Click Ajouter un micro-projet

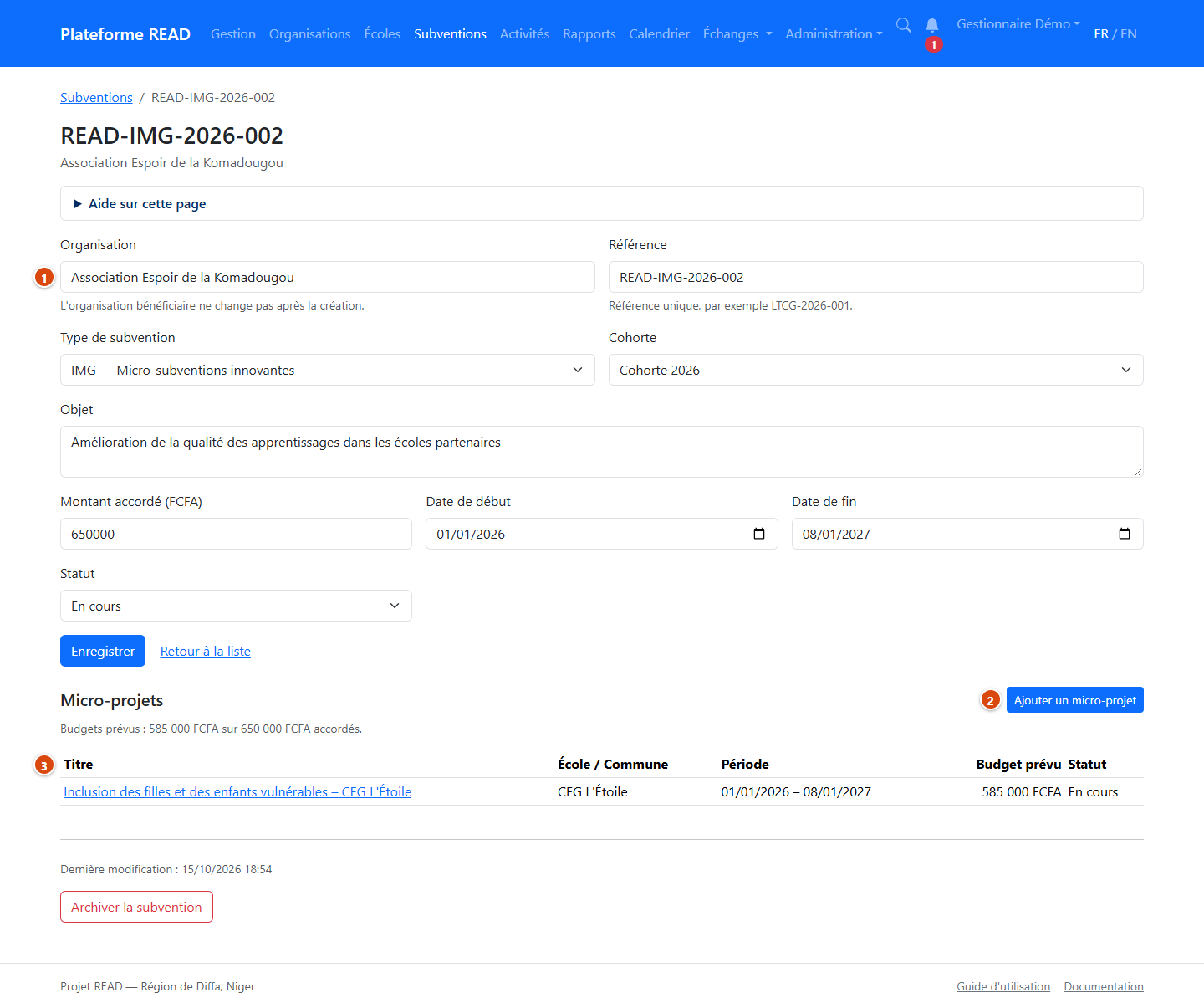click(1075, 700)
